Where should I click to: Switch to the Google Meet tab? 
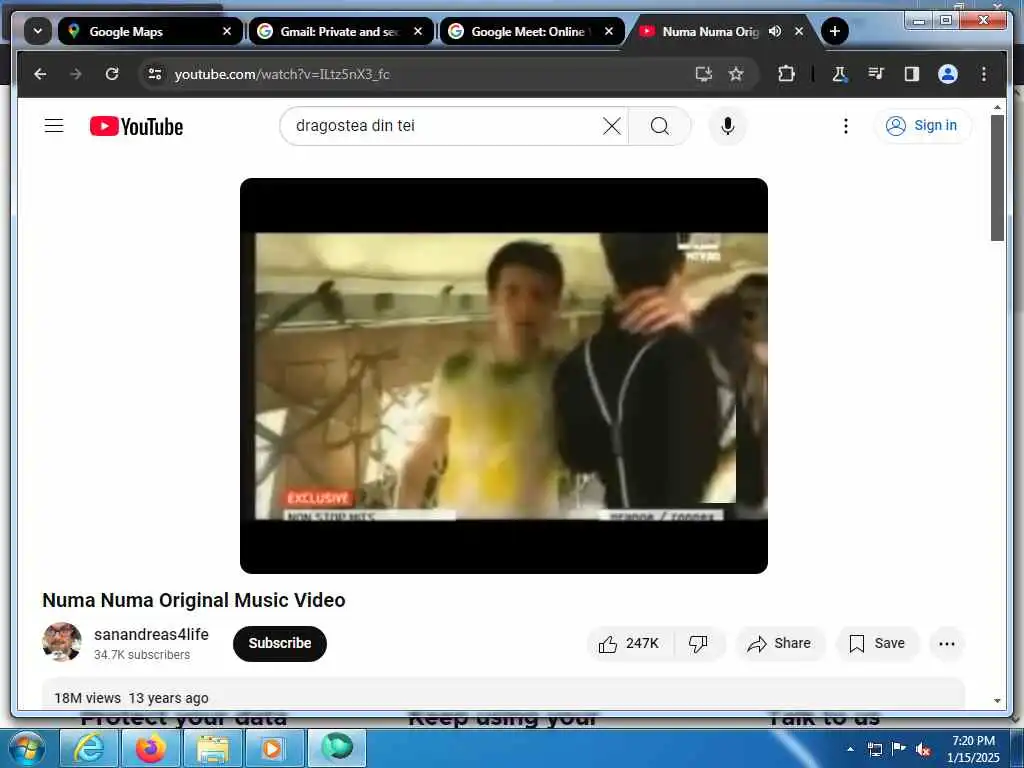532,31
